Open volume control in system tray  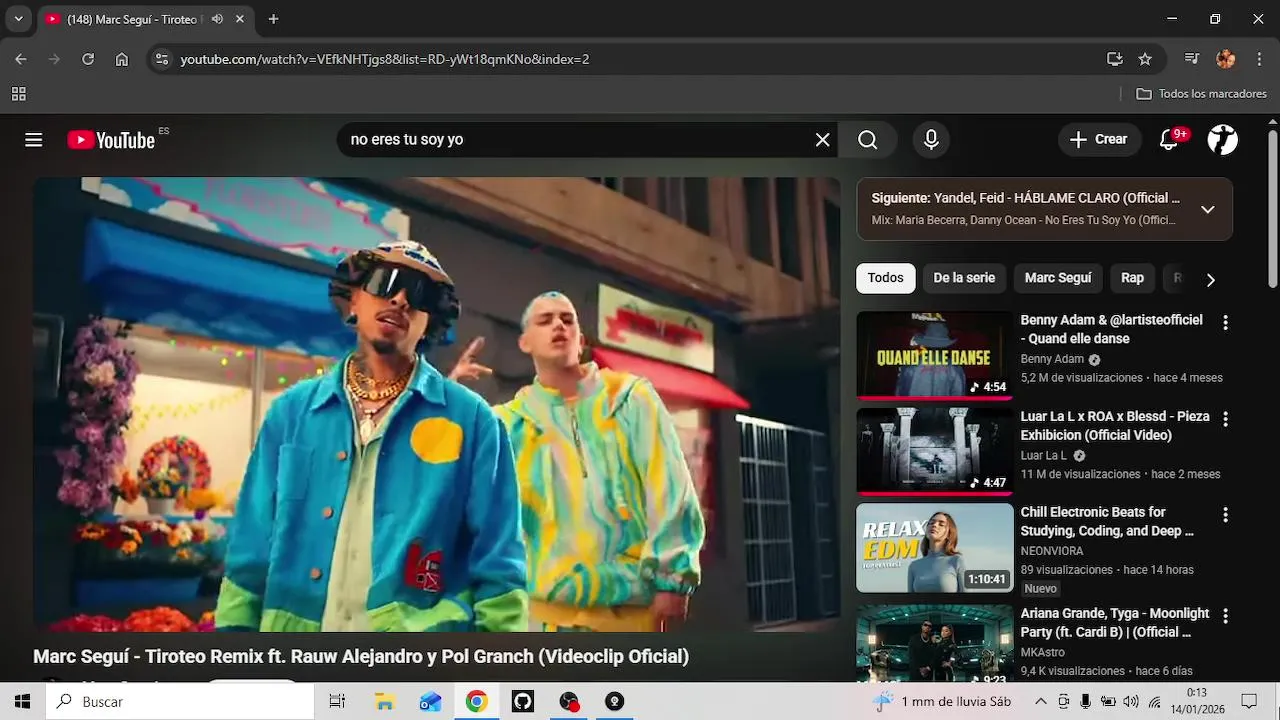1131,702
